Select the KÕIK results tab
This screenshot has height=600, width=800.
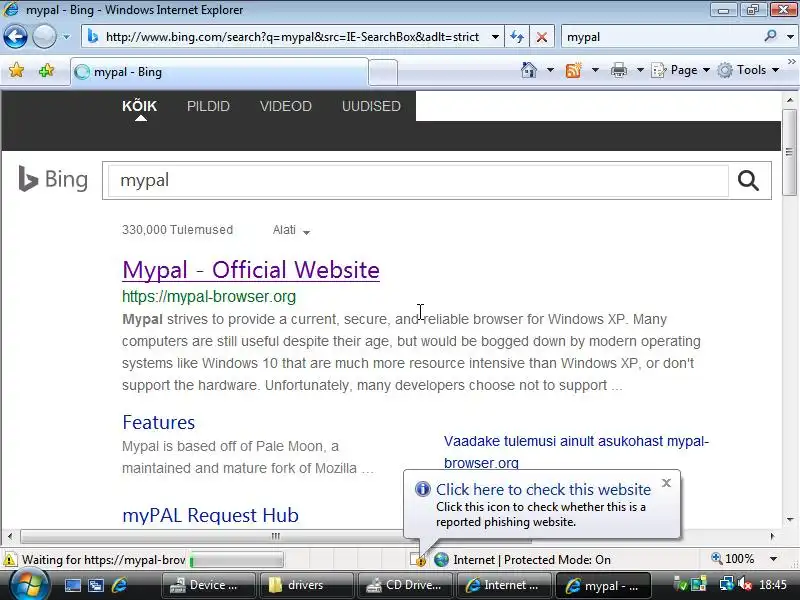tap(139, 106)
